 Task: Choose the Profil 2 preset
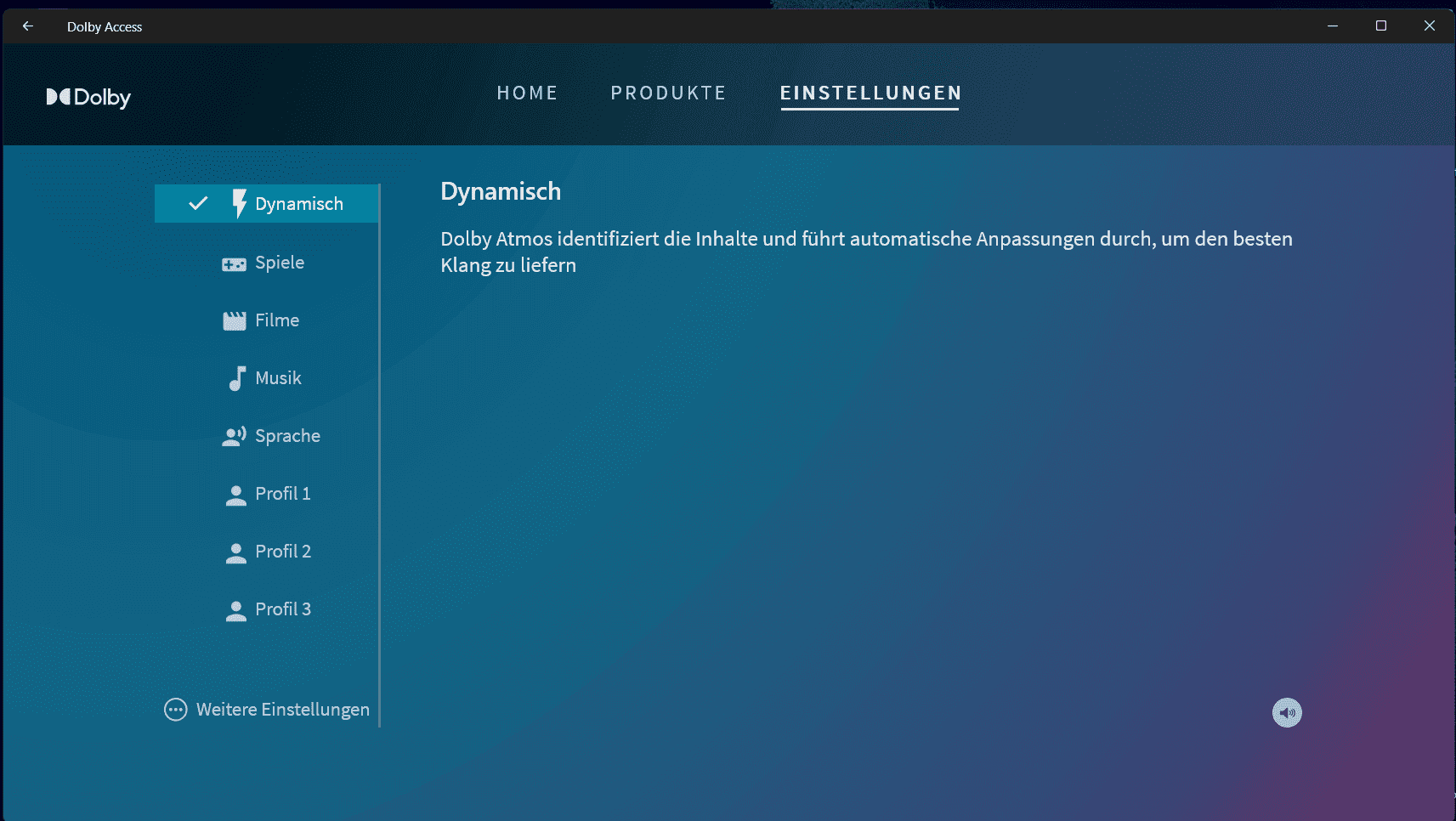pyautogui.click(x=283, y=552)
